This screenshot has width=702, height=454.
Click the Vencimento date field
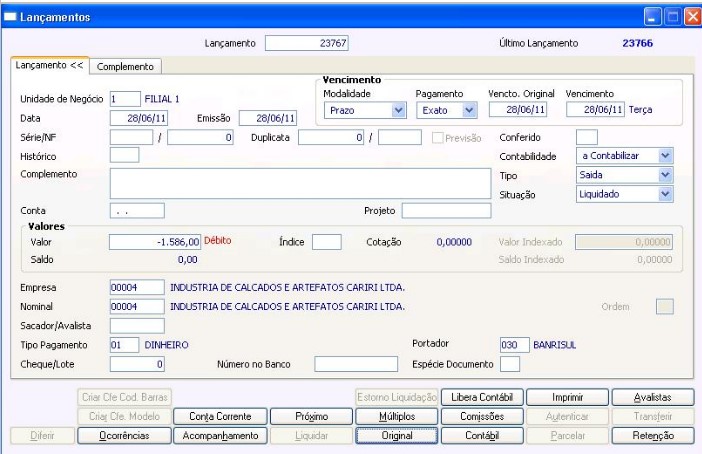595,110
